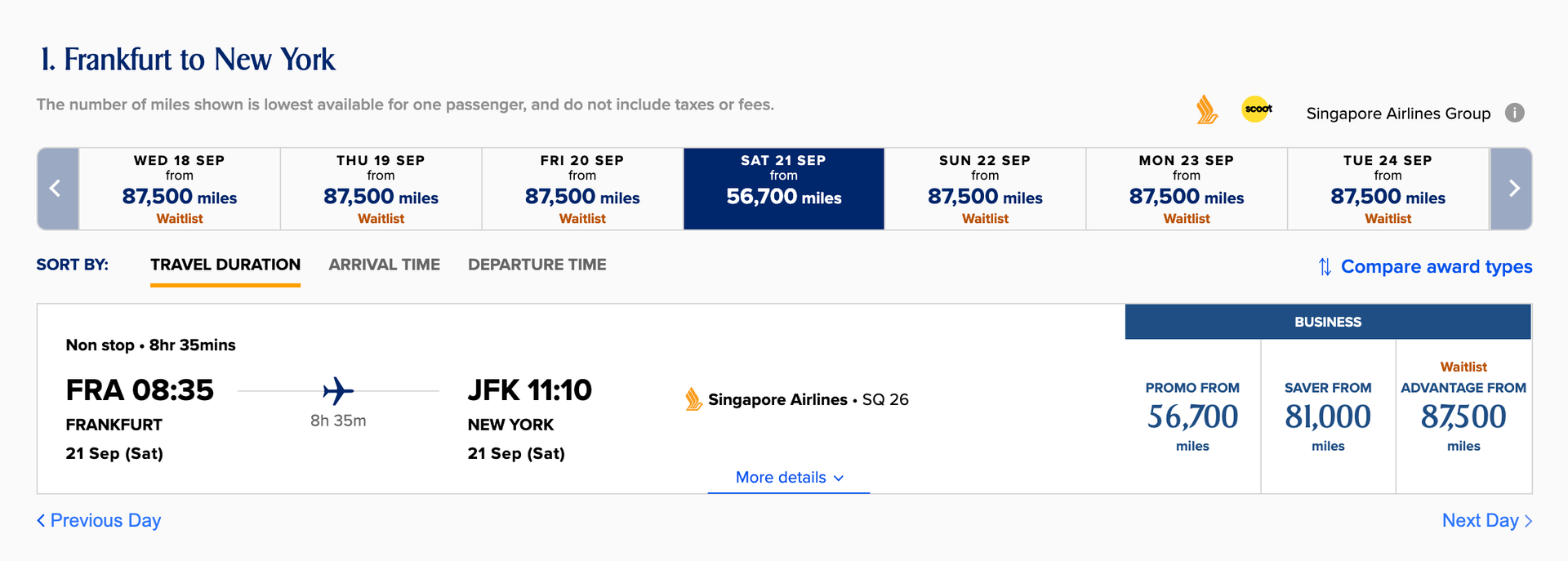Open the Compare award types link
Viewport: 1568px width, 561px height.
(1435, 266)
